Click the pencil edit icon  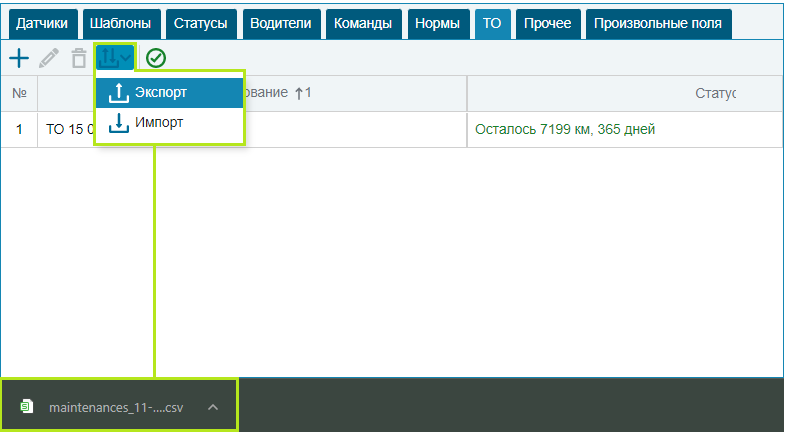49,59
